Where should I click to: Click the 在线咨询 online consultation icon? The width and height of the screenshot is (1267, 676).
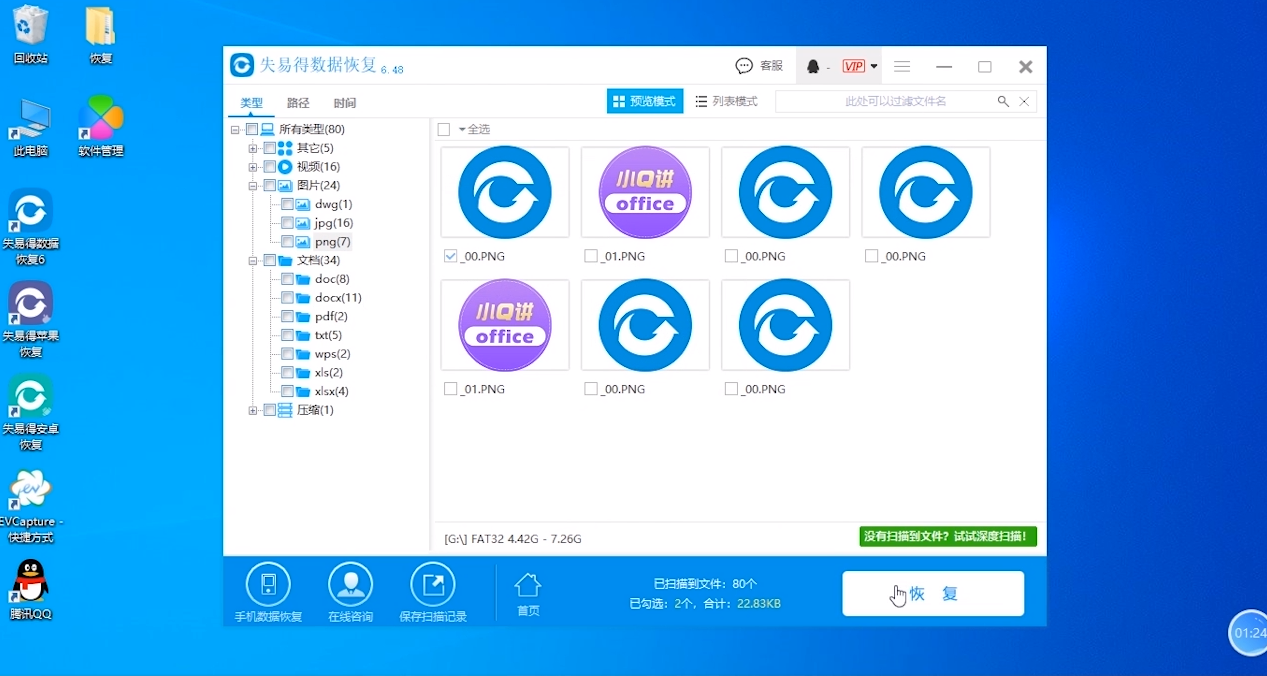[350, 585]
